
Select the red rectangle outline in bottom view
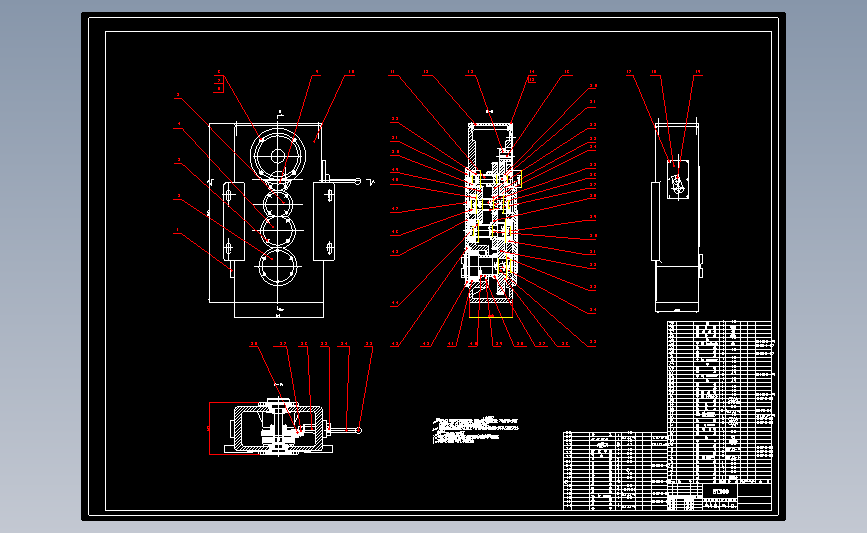click(x=235, y=429)
